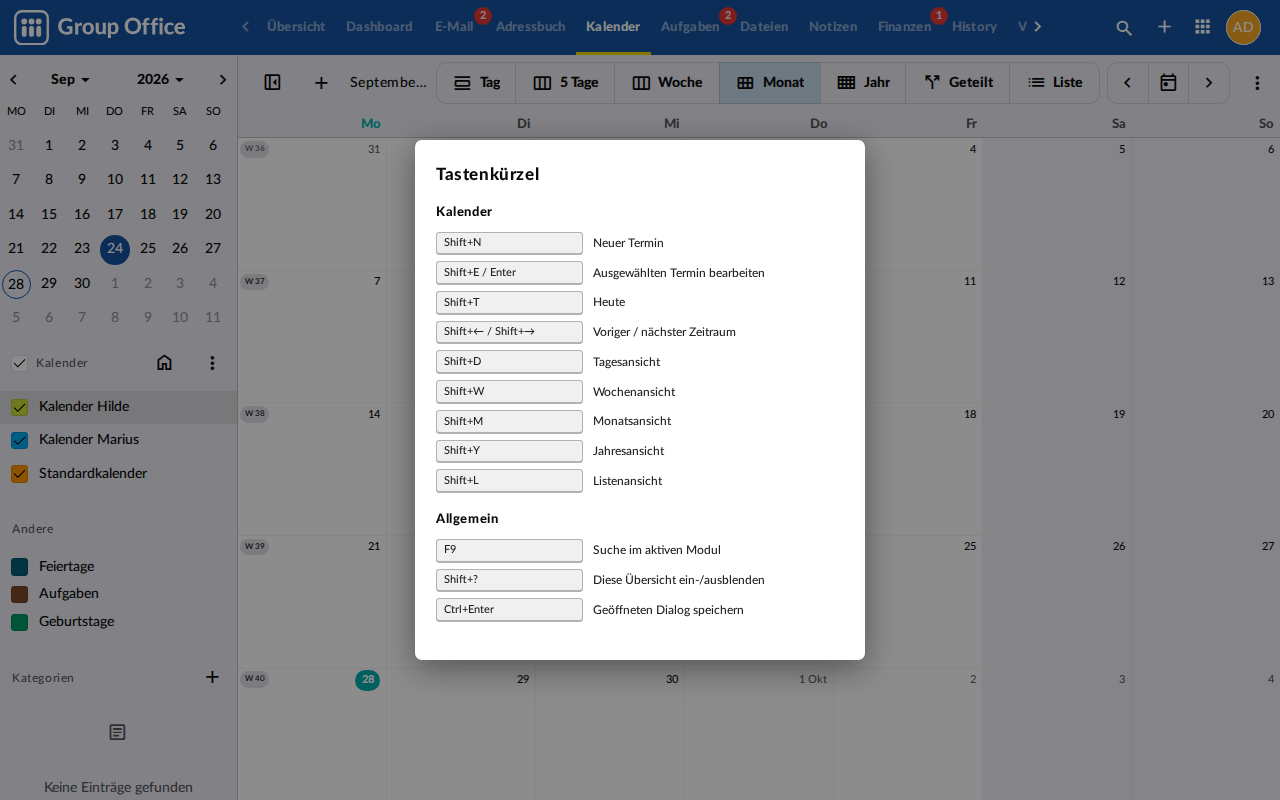
Task: Open the apps grid icon
Action: (1203, 27)
